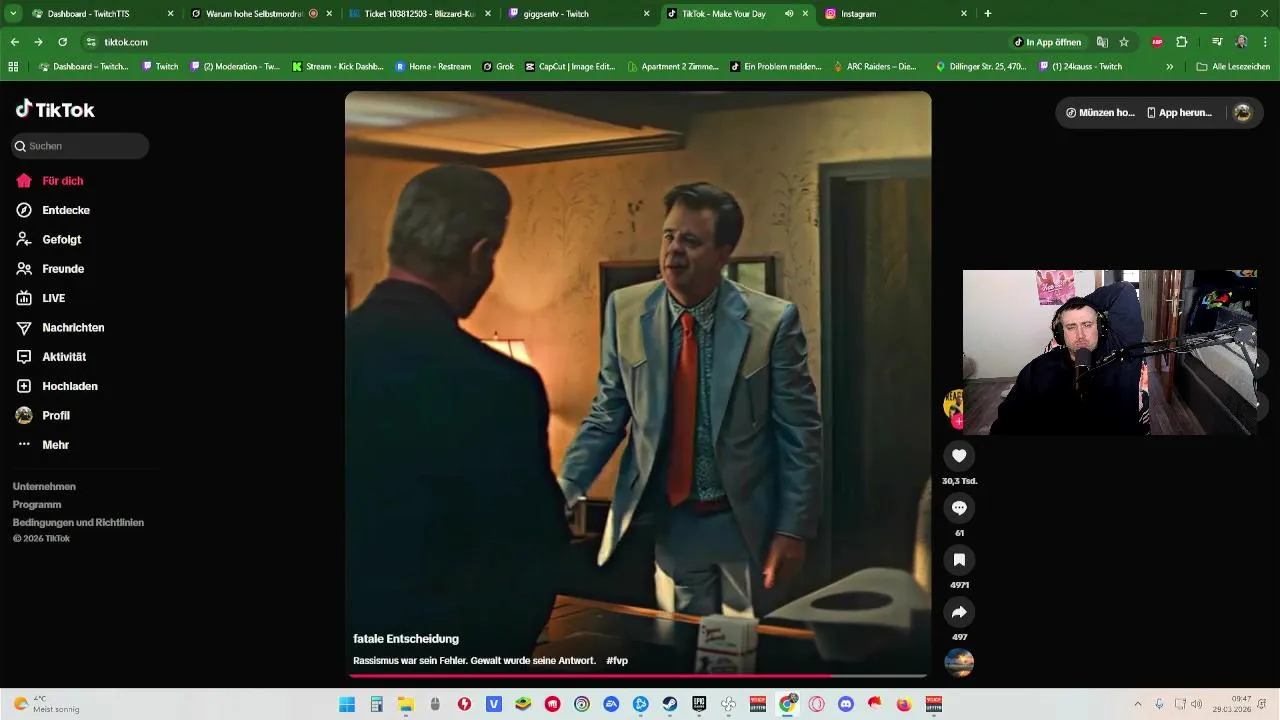Go back in browser history
The image size is (1280, 720).
14,42
